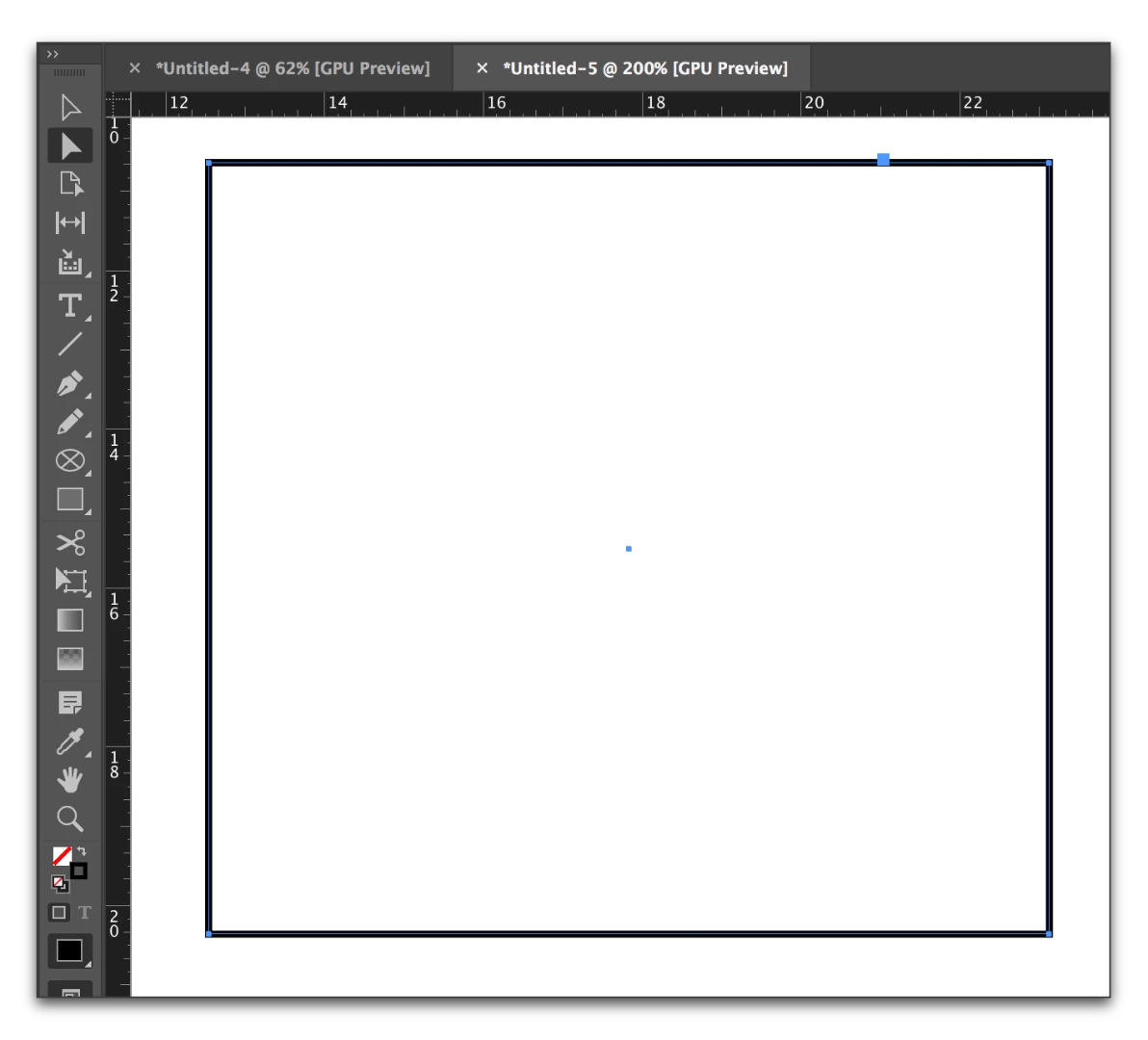This screenshot has width=1148, height=1040.
Task: Click the ruler origin crosshair box
Action: pos(117,104)
